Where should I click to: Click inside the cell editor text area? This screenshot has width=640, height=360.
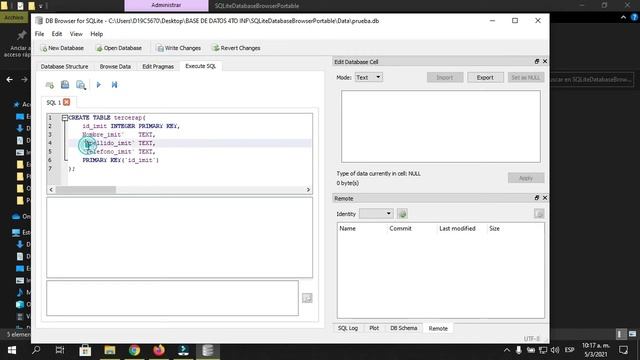[441, 127]
